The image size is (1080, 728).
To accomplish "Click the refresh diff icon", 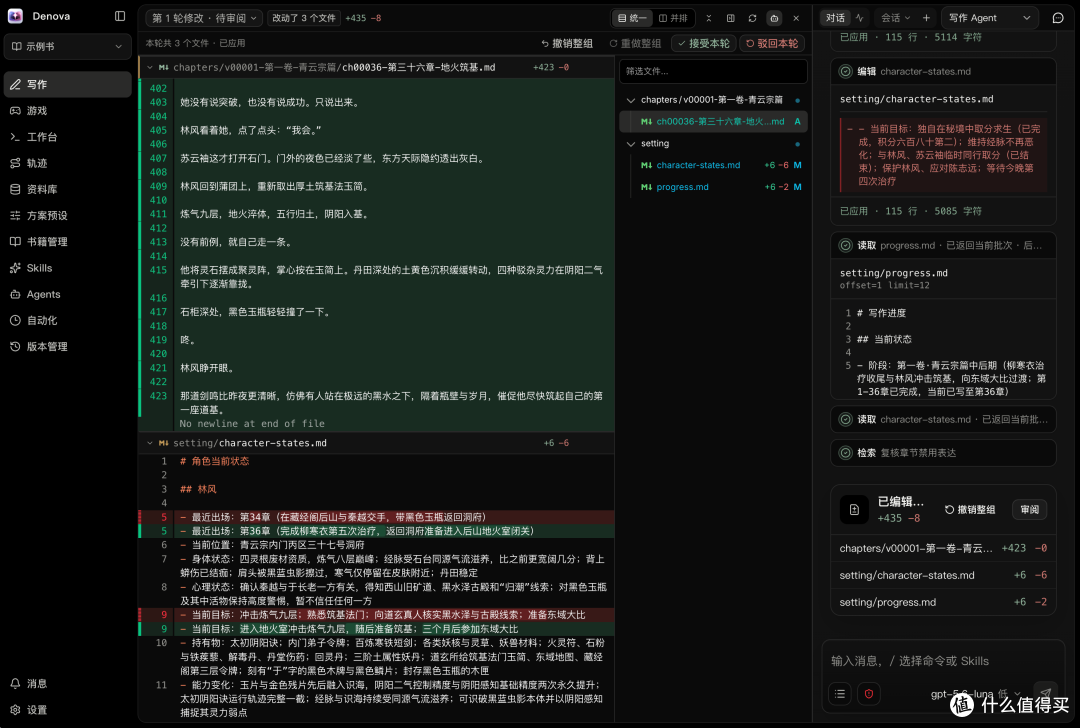I will (752, 18).
